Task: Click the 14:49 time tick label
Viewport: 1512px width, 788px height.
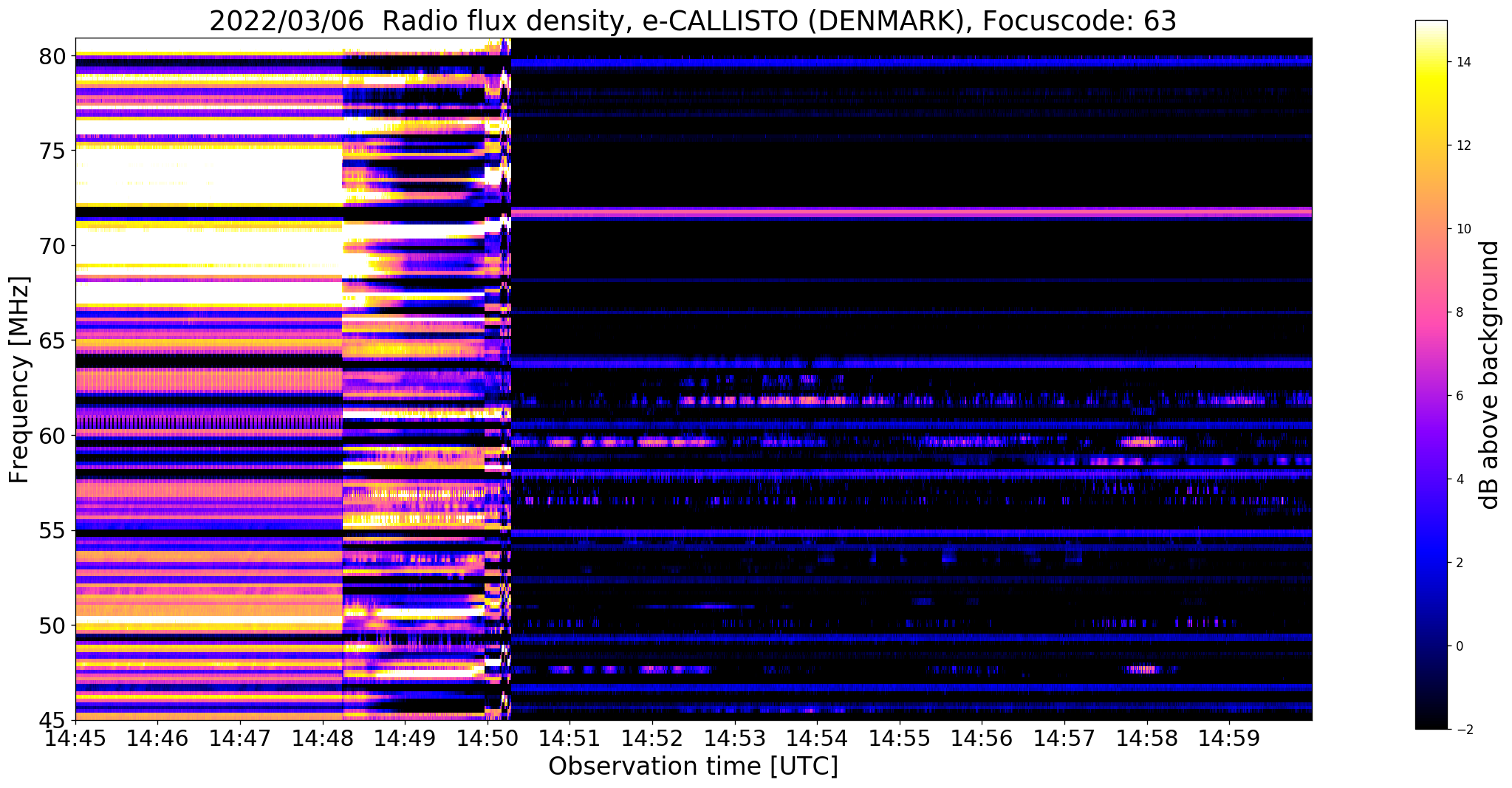Action: click(x=405, y=738)
